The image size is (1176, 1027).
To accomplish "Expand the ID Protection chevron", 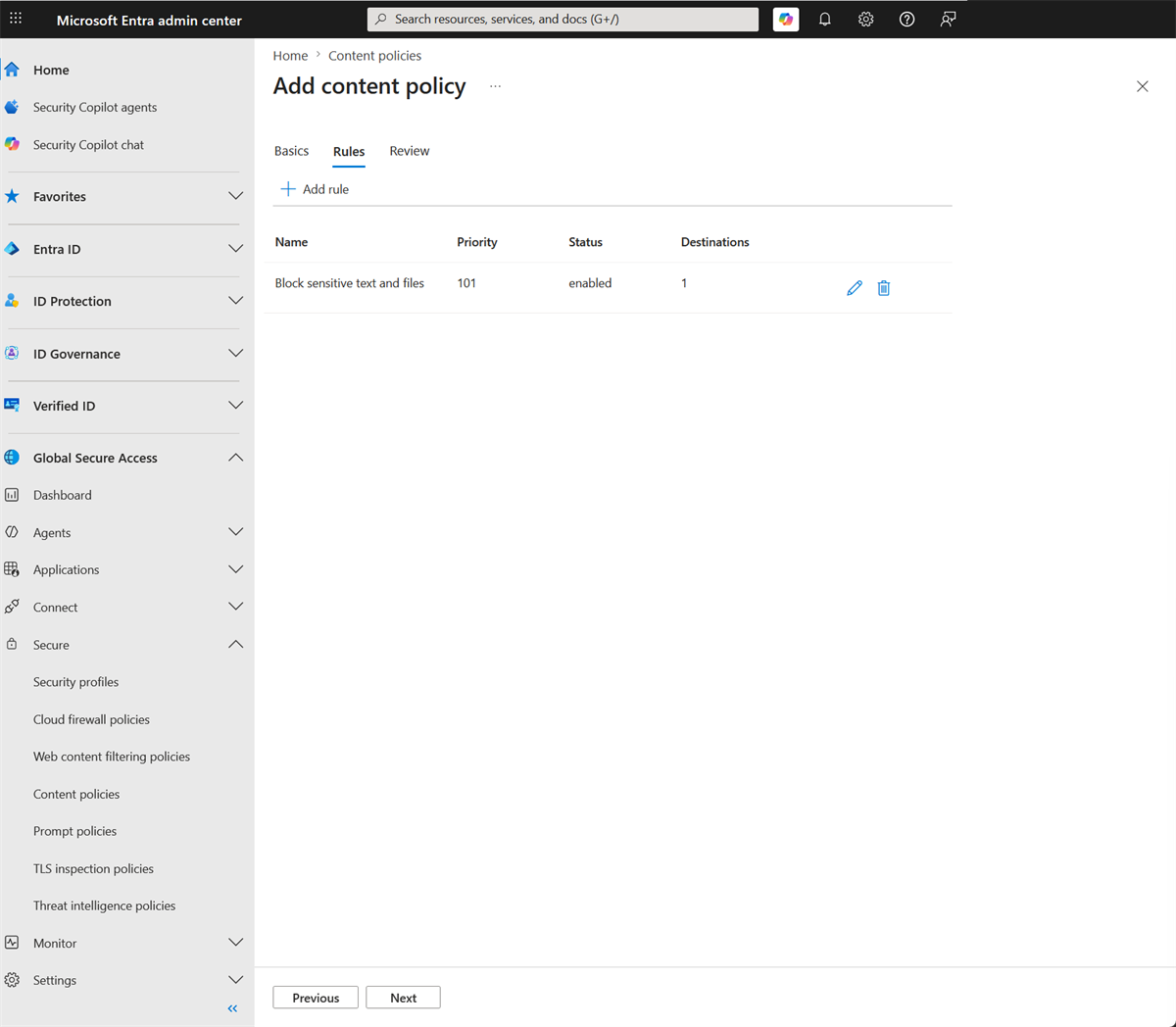I will click(x=235, y=301).
